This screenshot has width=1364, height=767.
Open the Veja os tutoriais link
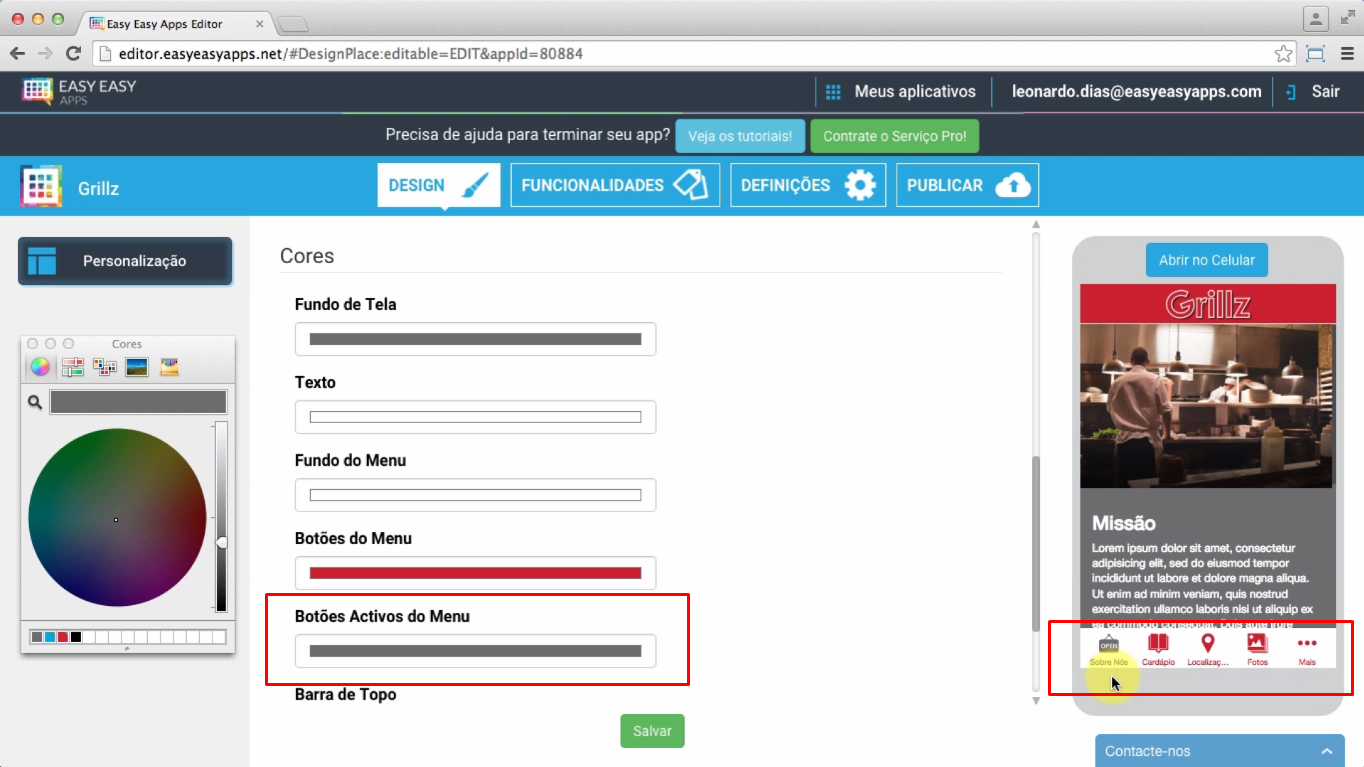[x=740, y=136]
